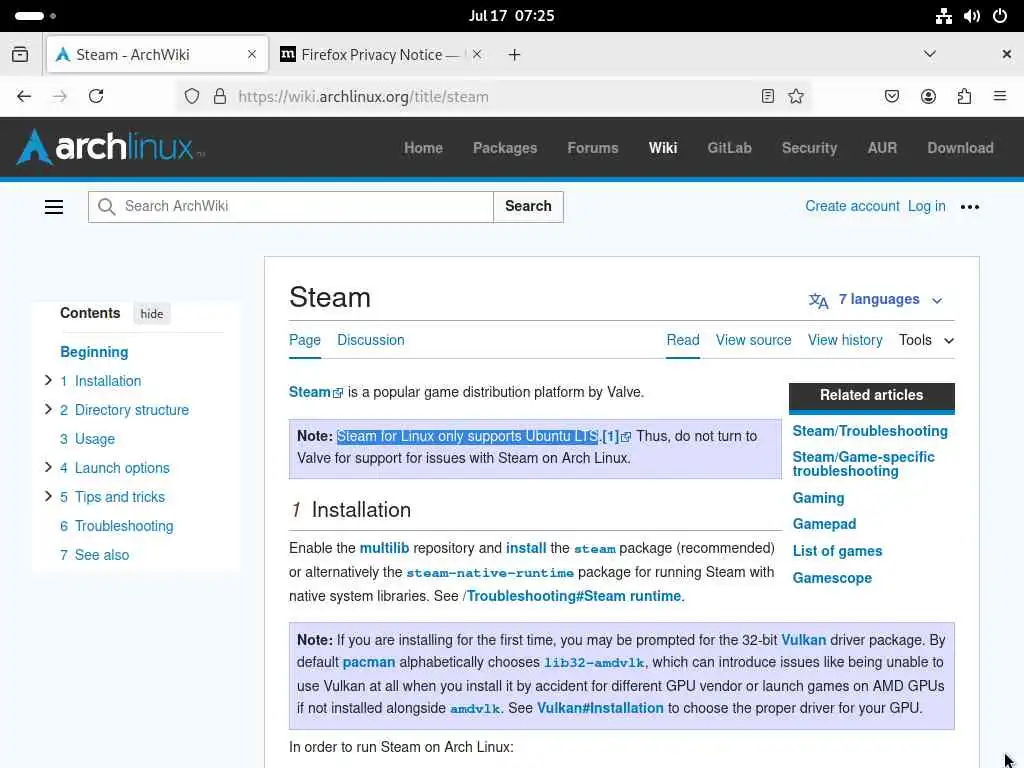The image size is (1024, 768).
Task: Expand Installation section in contents
Action: (48, 380)
